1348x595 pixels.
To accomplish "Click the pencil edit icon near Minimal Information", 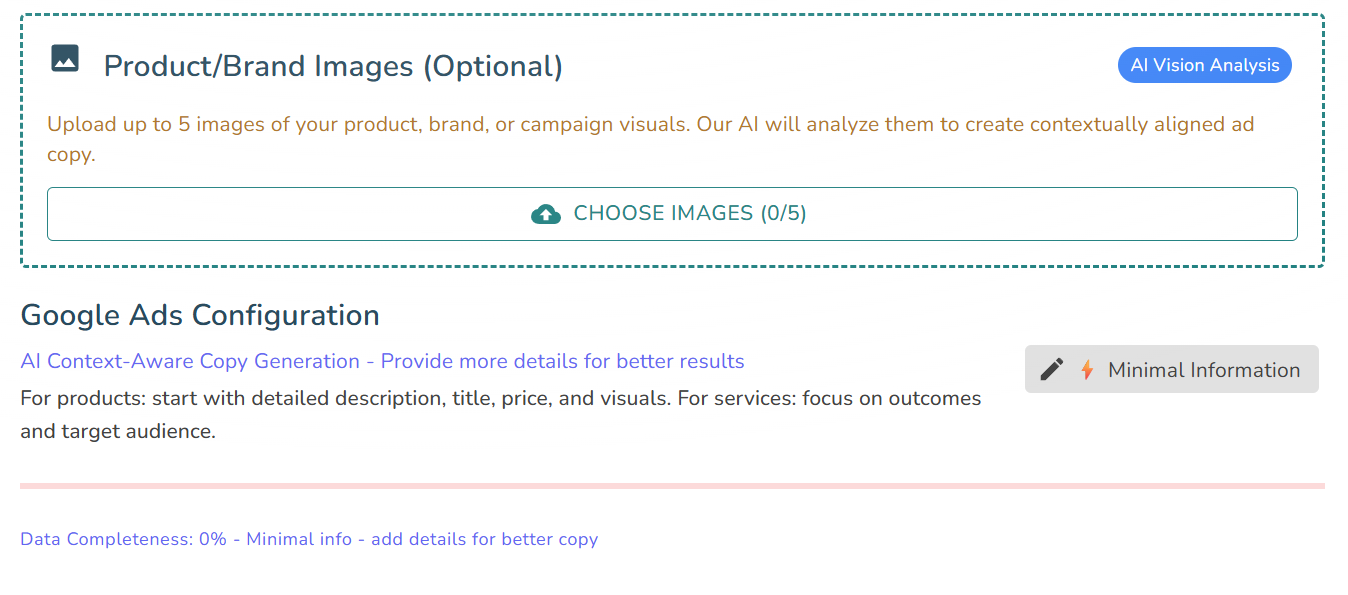I will 1051,369.
